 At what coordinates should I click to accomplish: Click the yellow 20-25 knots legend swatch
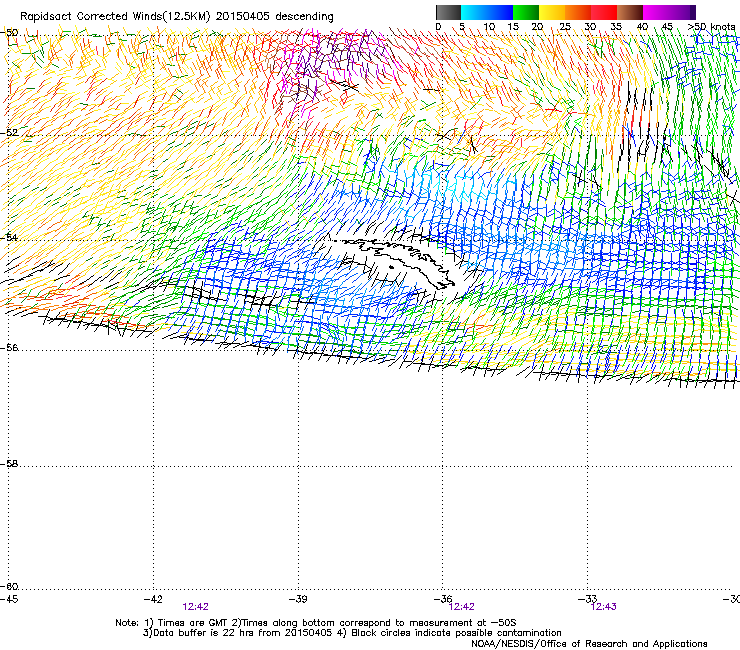click(552, 12)
